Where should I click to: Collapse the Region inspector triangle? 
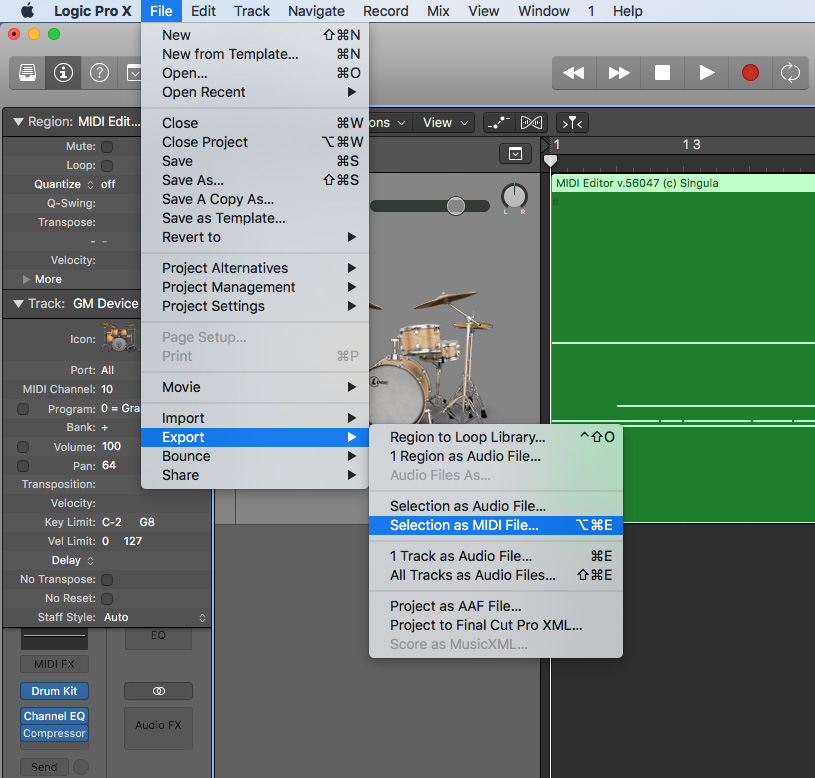click(18, 122)
